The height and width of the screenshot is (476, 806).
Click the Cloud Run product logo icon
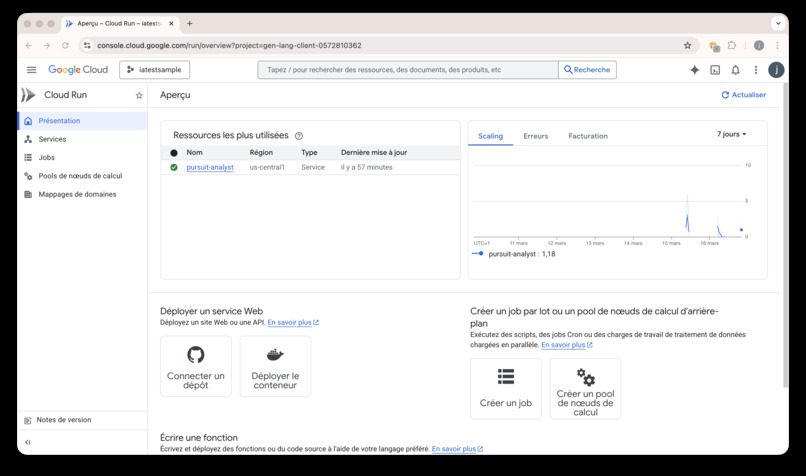point(28,95)
